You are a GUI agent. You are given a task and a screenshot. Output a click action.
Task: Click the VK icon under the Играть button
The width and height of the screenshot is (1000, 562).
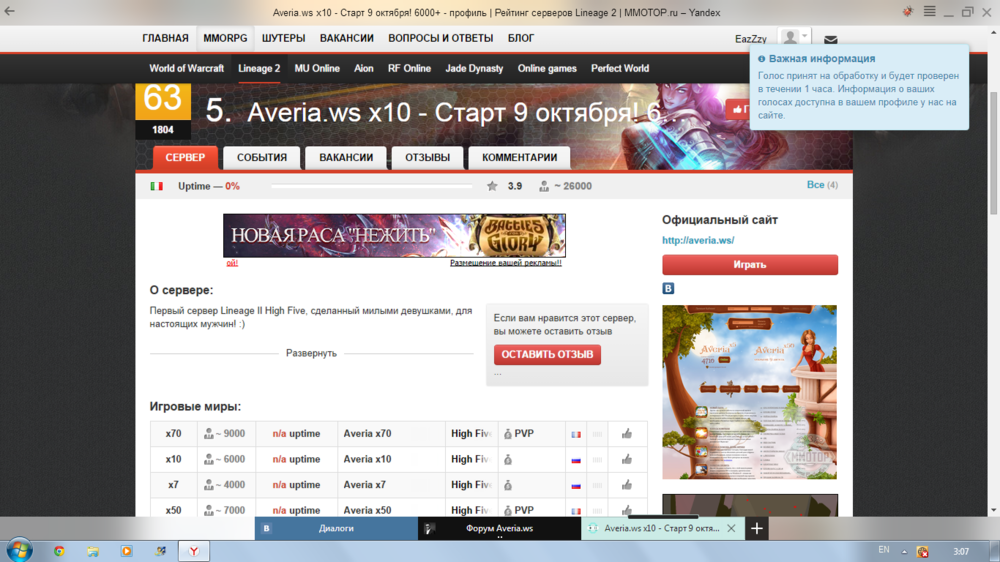coord(668,289)
